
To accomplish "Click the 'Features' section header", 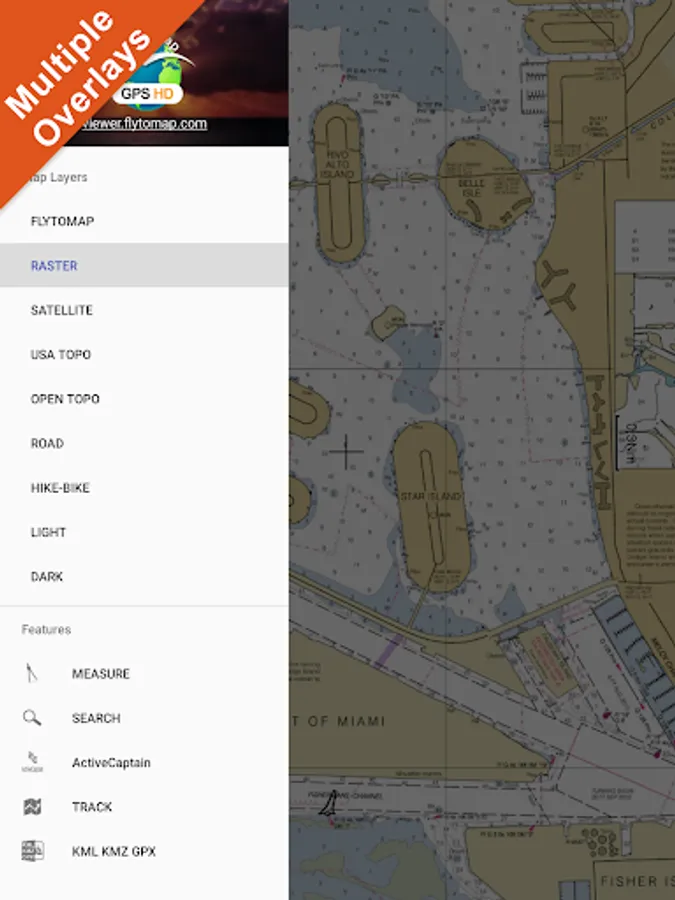I will (46, 629).
